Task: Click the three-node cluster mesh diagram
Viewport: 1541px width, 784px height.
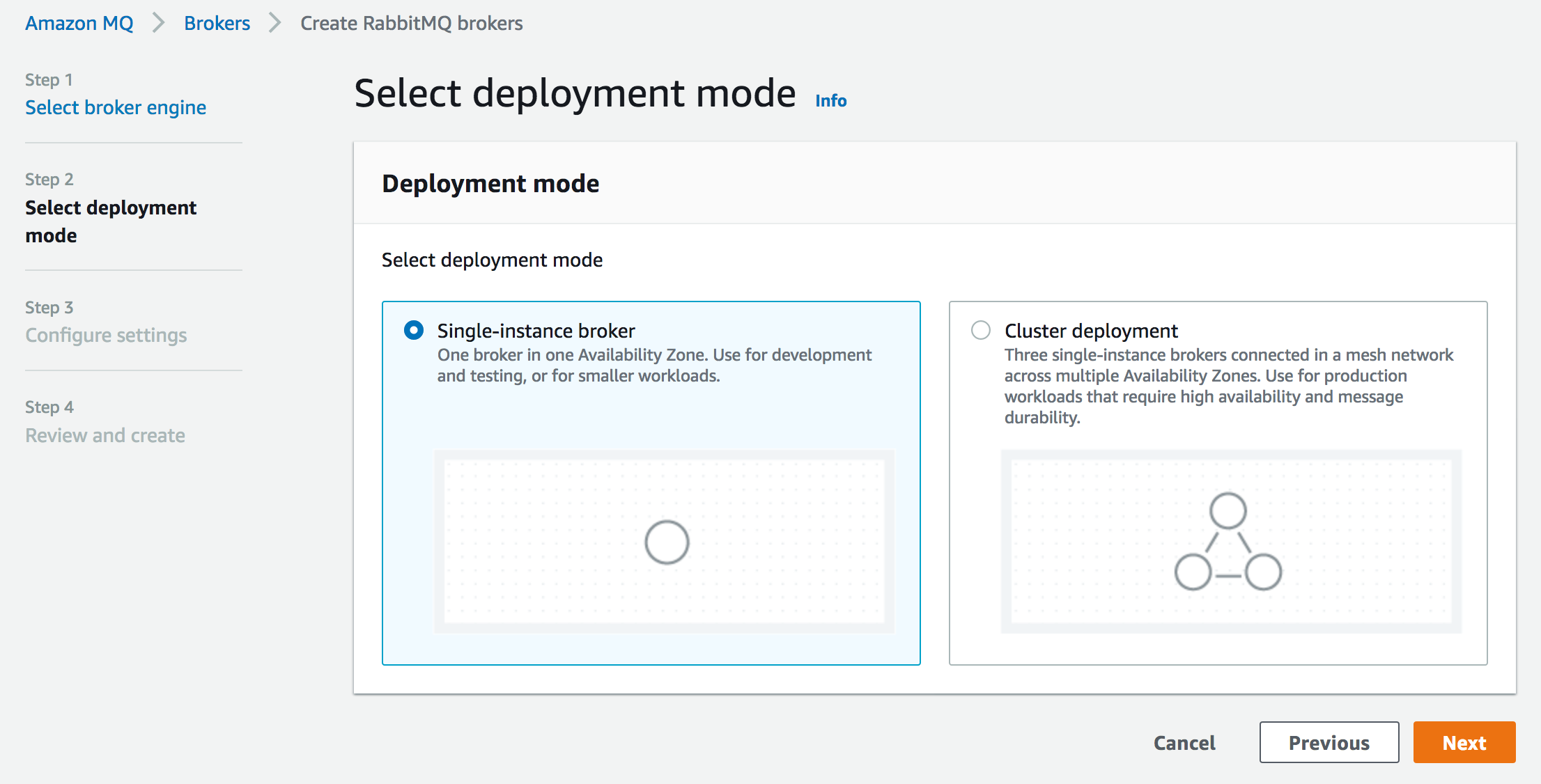Action: [1228, 542]
